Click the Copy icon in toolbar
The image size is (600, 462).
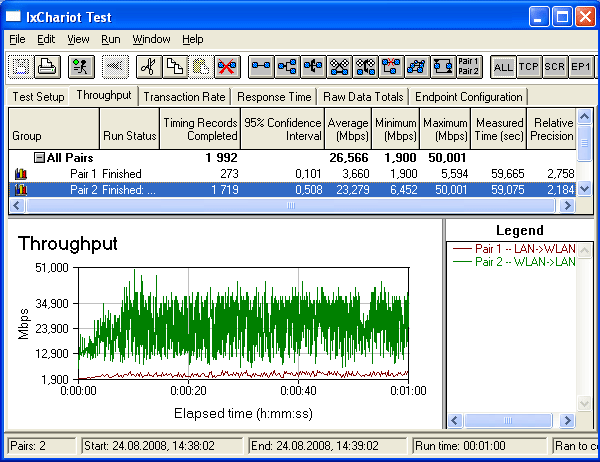click(x=175, y=67)
